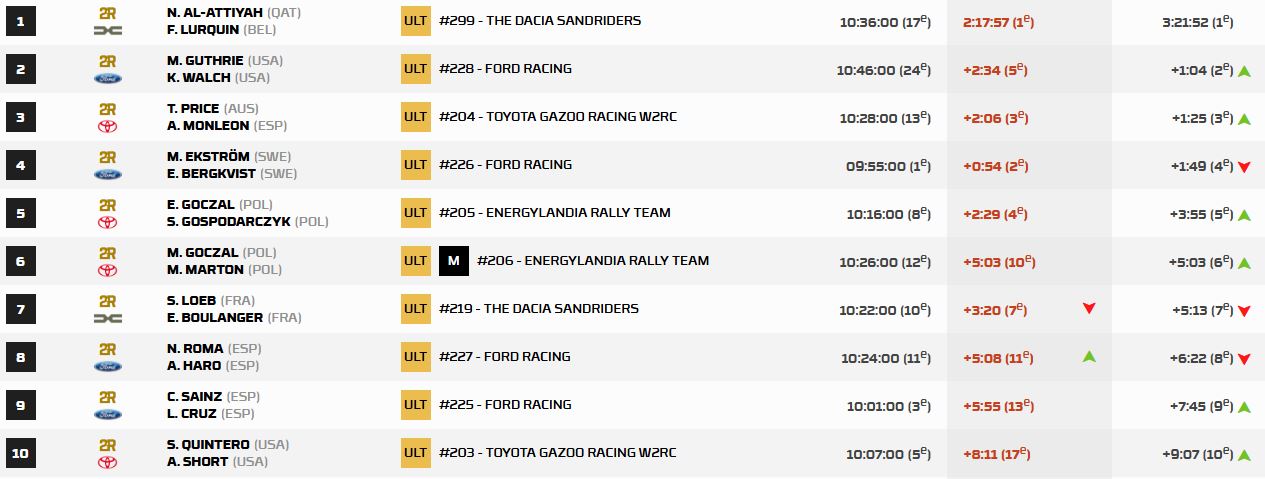Click the position 1 number badge
The height and width of the screenshot is (479, 1265).
click(x=20, y=21)
